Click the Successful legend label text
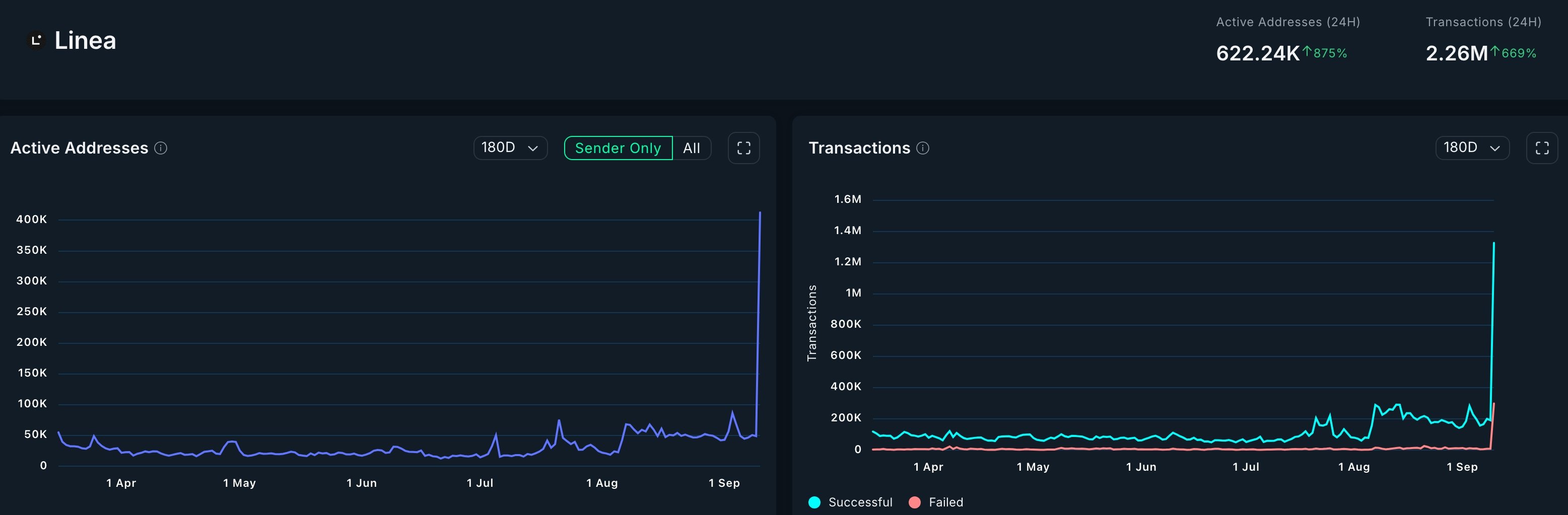 [860, 502]
